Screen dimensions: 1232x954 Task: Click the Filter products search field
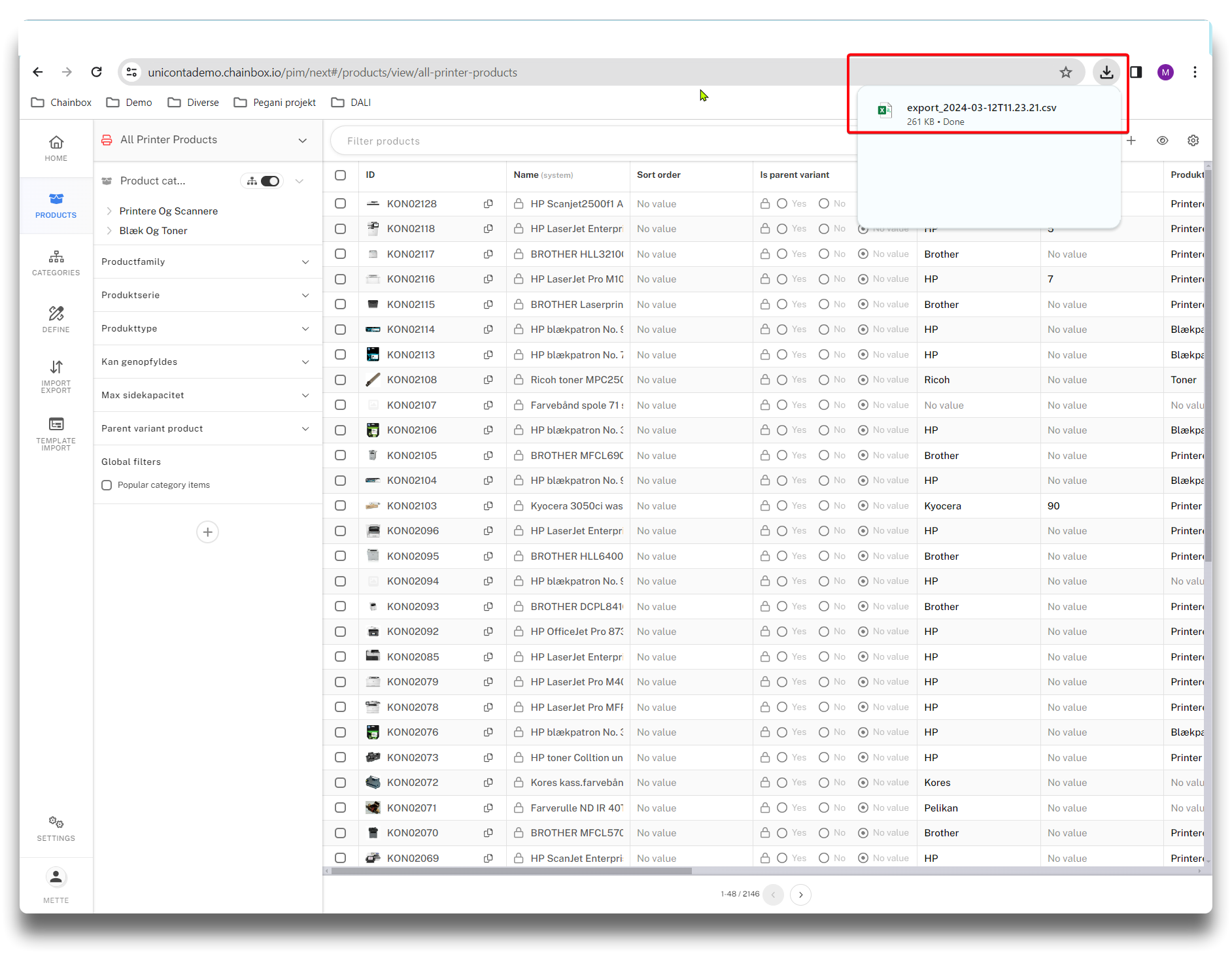(589, 141)
